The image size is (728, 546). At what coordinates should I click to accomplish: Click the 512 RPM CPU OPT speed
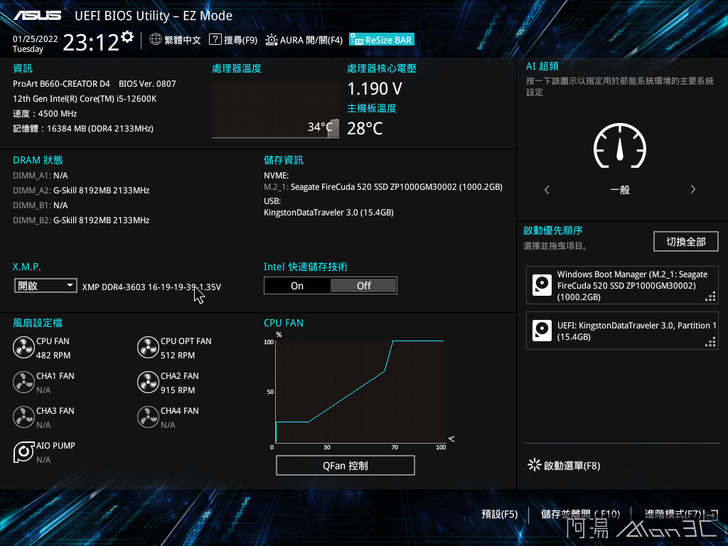pyautogui.click(x=178, y=355)
